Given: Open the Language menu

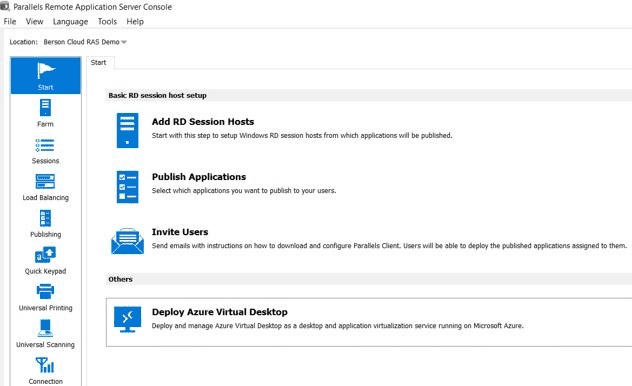Looking at the screenshot, I should pos(70,22).
